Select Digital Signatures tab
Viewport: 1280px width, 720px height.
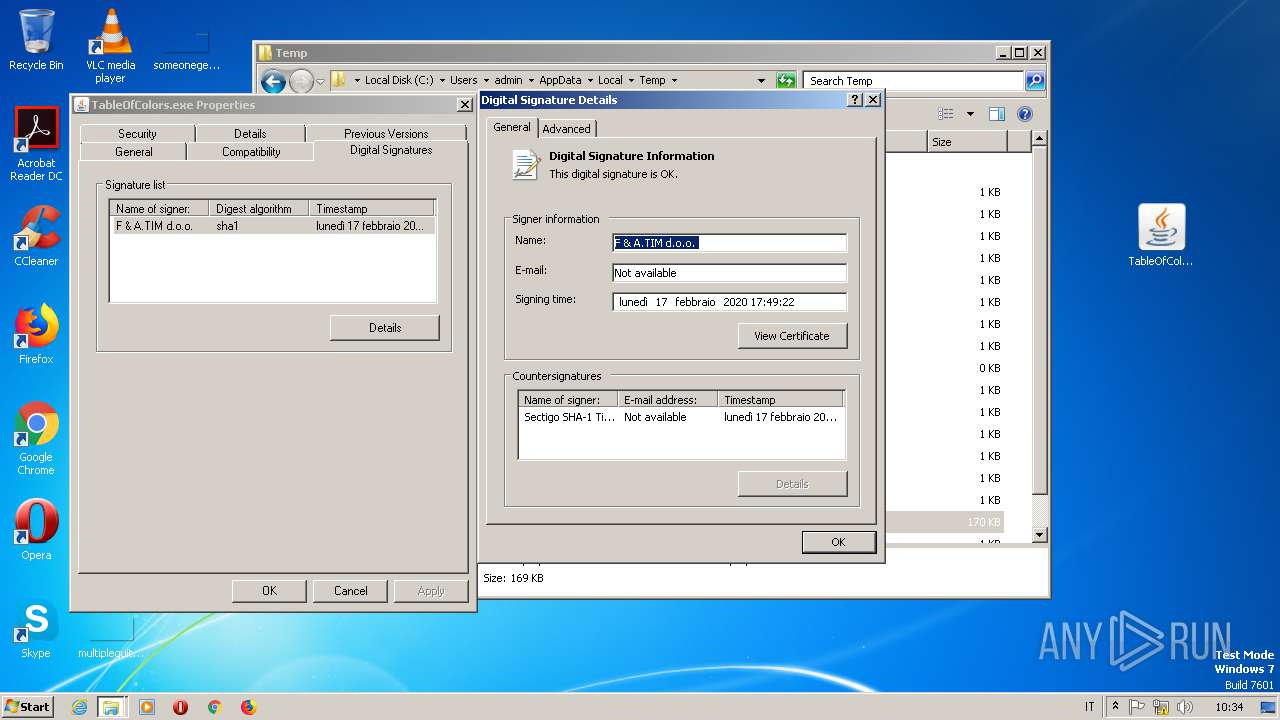pos(391,150)
